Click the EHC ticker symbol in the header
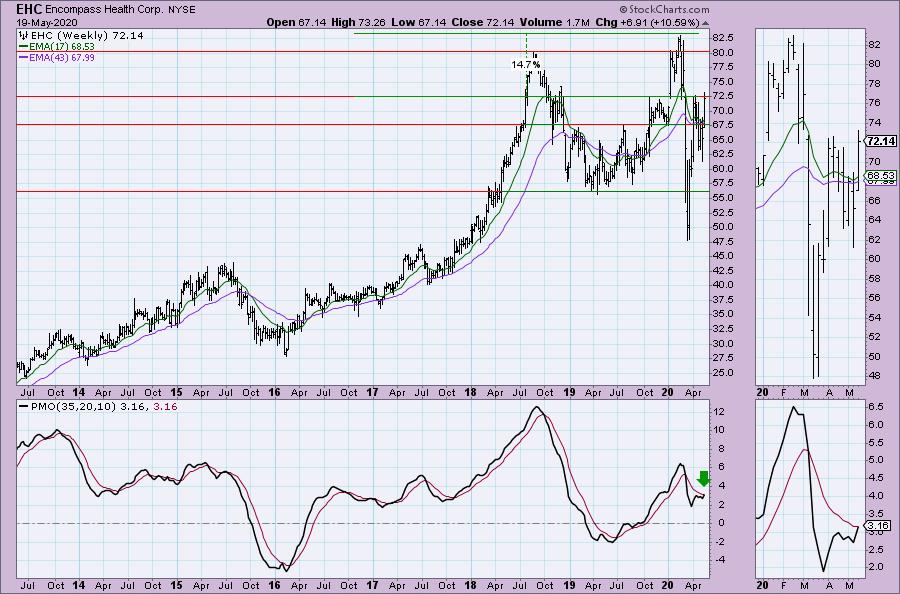This screenshot has height=594, width=900. point(29,10)
